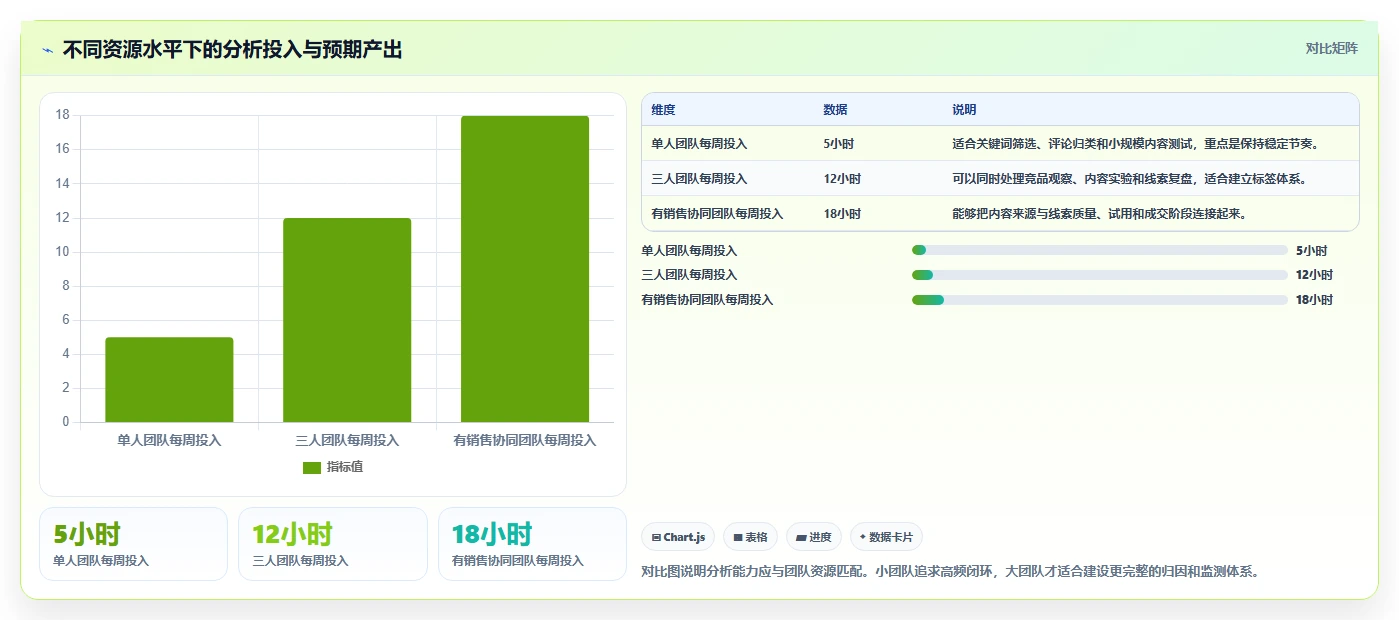The image size is (1399, 620).
Task: Click the 5小时 table cell
Action: [x=838, y=144]
